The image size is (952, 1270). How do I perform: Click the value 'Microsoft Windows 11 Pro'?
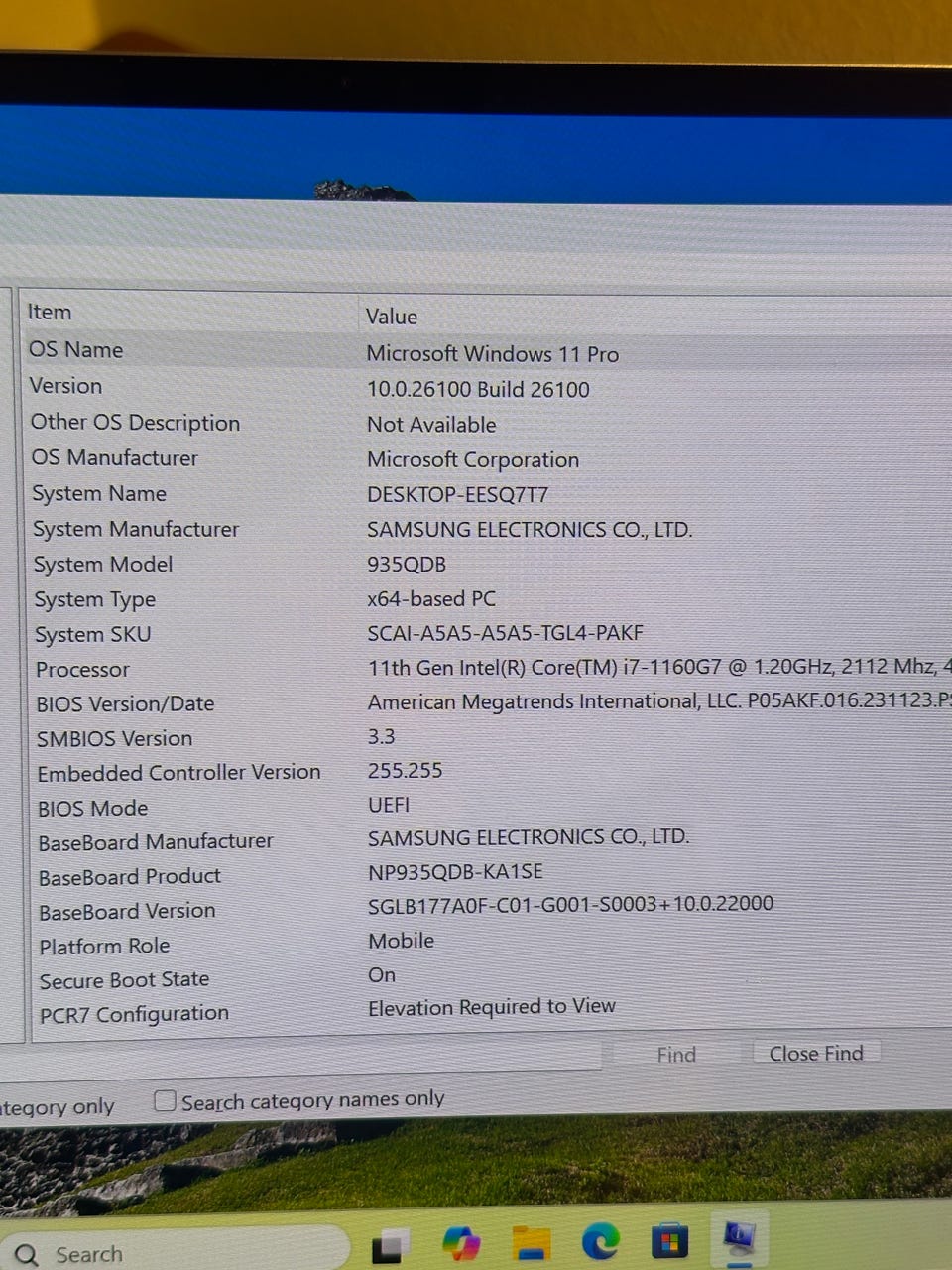[493, 354]
